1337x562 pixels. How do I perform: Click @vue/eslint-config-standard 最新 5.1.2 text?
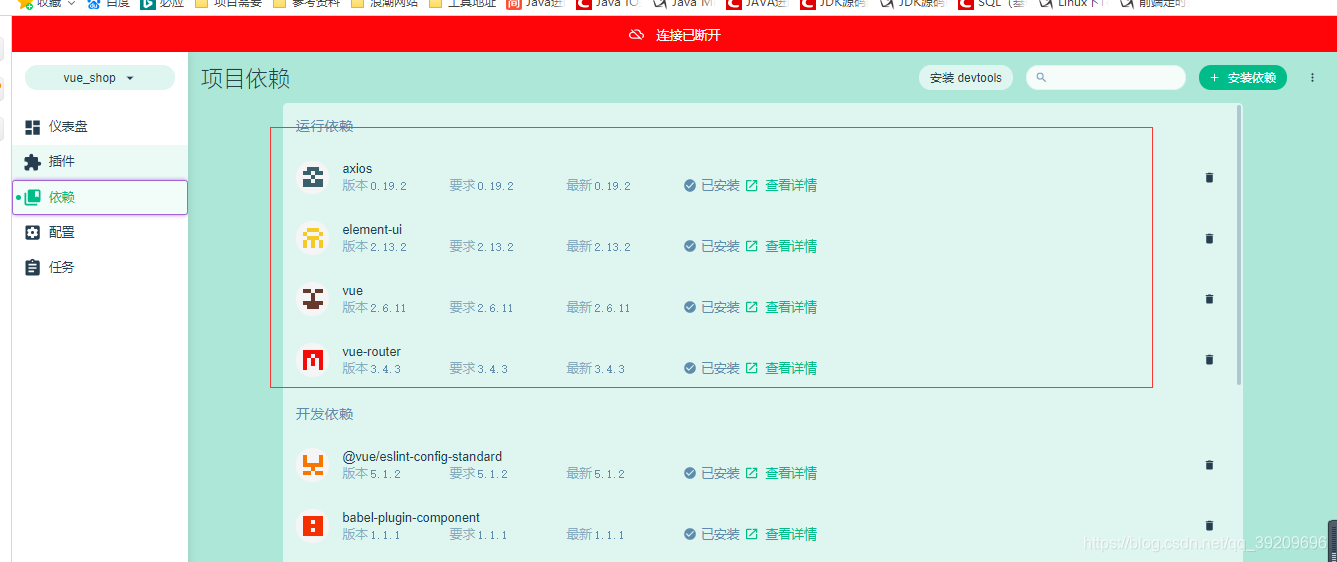click(x=595, y=474)
